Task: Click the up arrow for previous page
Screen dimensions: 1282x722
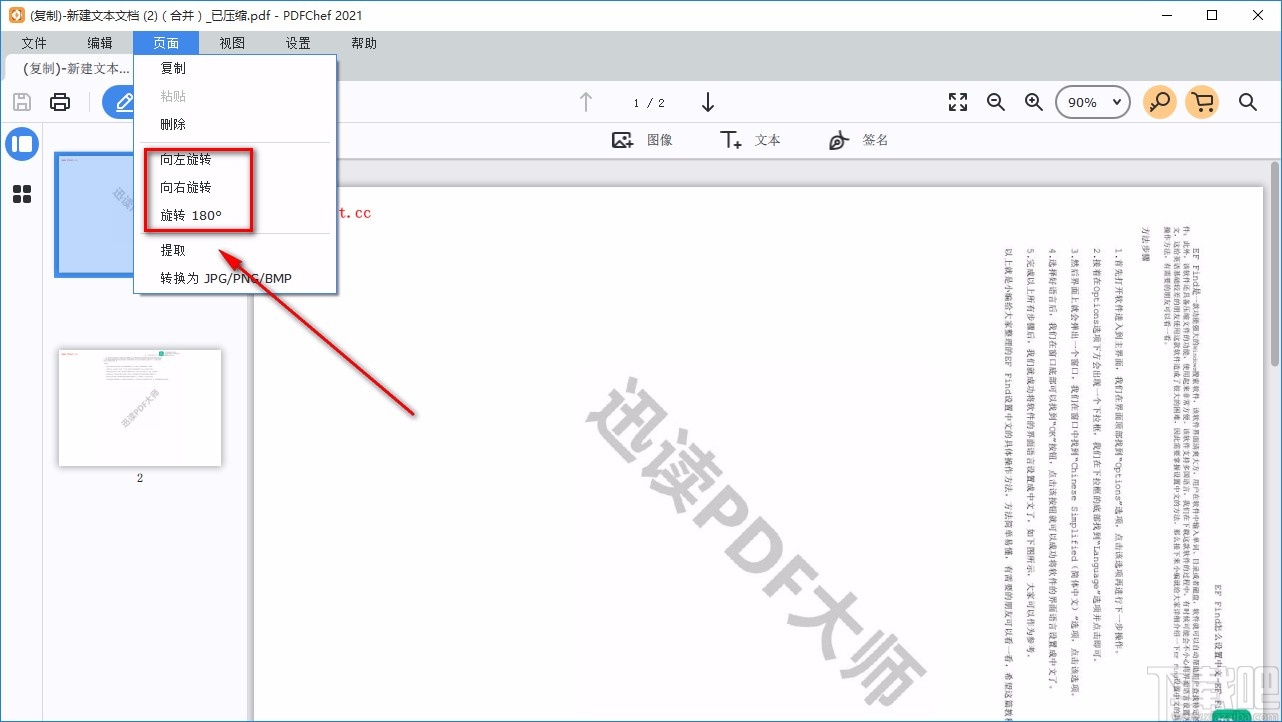Action: [x=586, y=102]
